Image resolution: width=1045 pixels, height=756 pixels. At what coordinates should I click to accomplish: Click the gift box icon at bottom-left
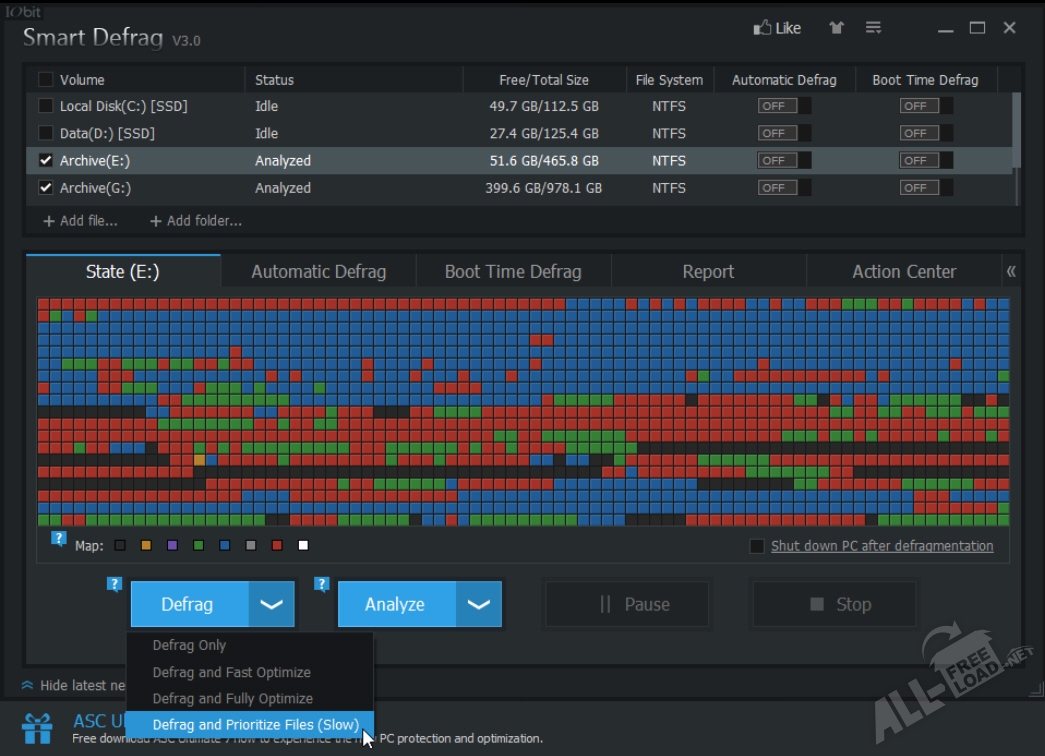(x=38, y=727)
